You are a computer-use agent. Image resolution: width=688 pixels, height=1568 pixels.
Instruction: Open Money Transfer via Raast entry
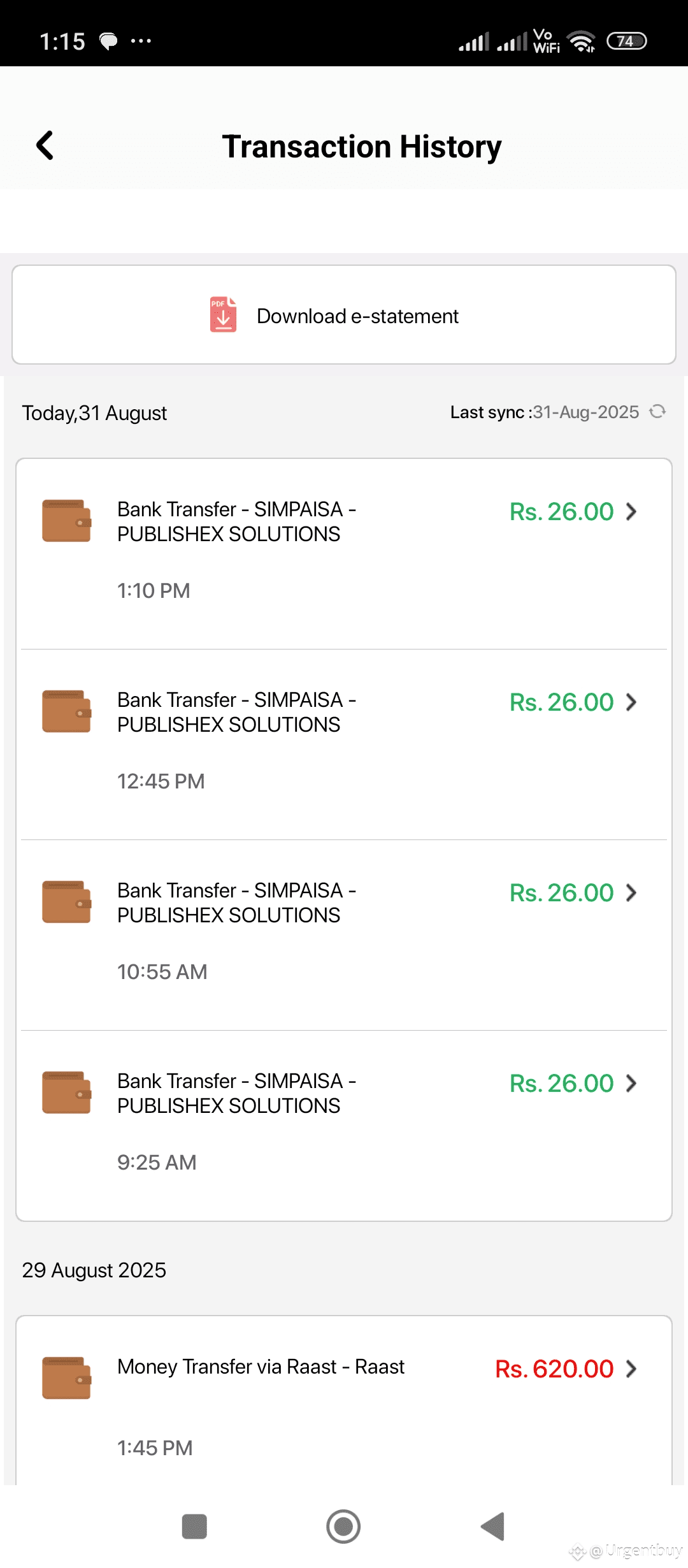coord(261,1367)
